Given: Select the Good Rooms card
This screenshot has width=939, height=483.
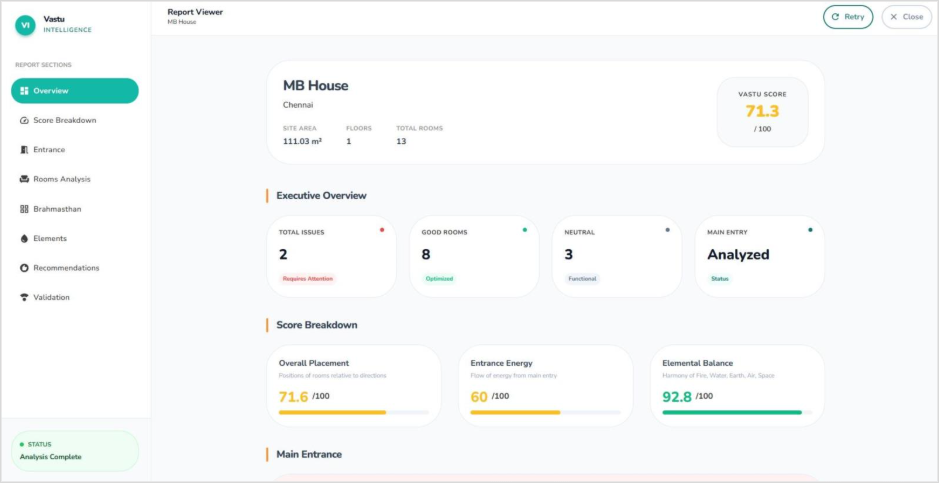Looking at the screenshot, I should (x=474, y=256).
